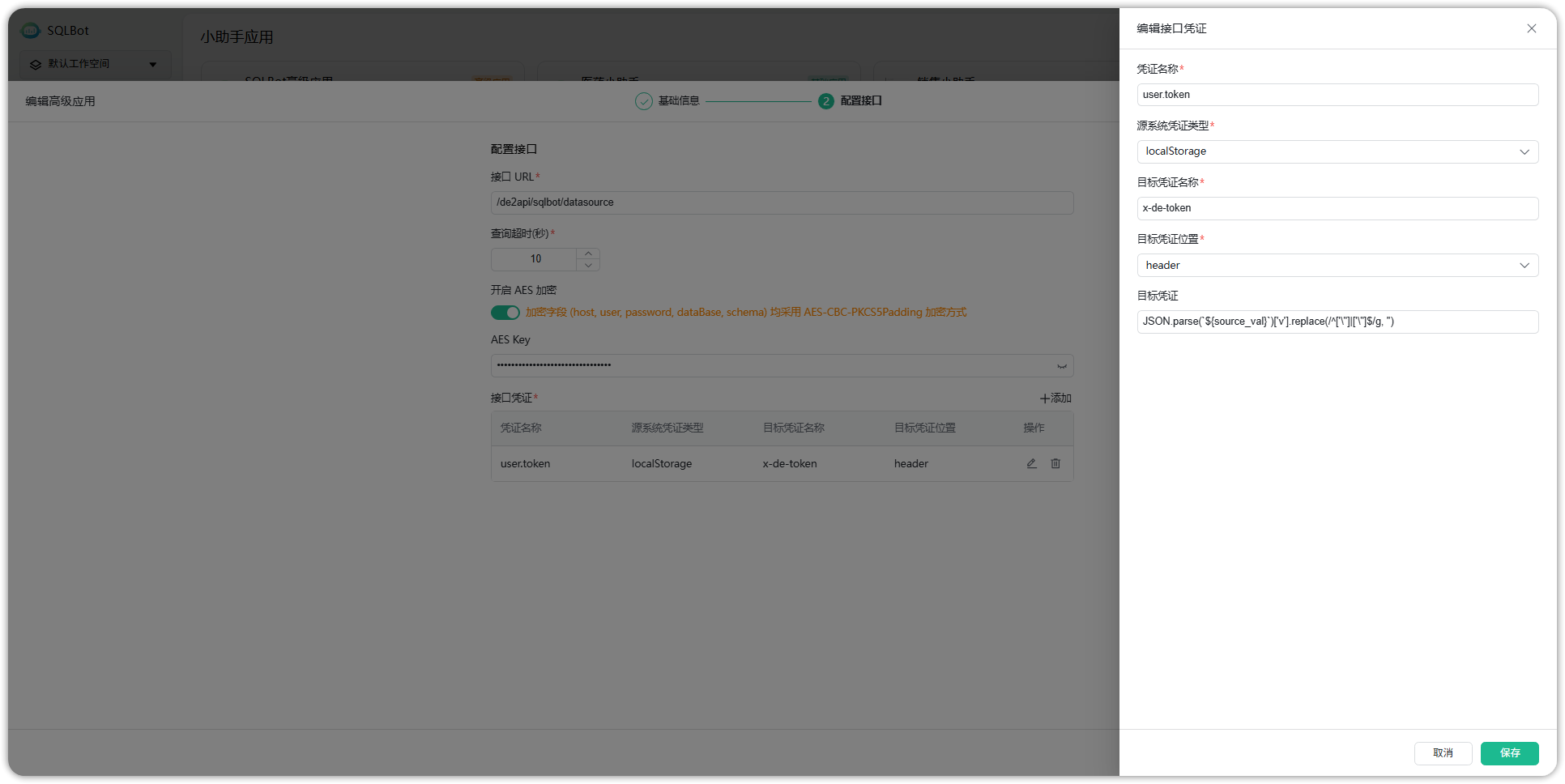Add a new interface credential
Image resolution: width=1565 pixels, height=784 pixels.
[x=1055, y=398]
